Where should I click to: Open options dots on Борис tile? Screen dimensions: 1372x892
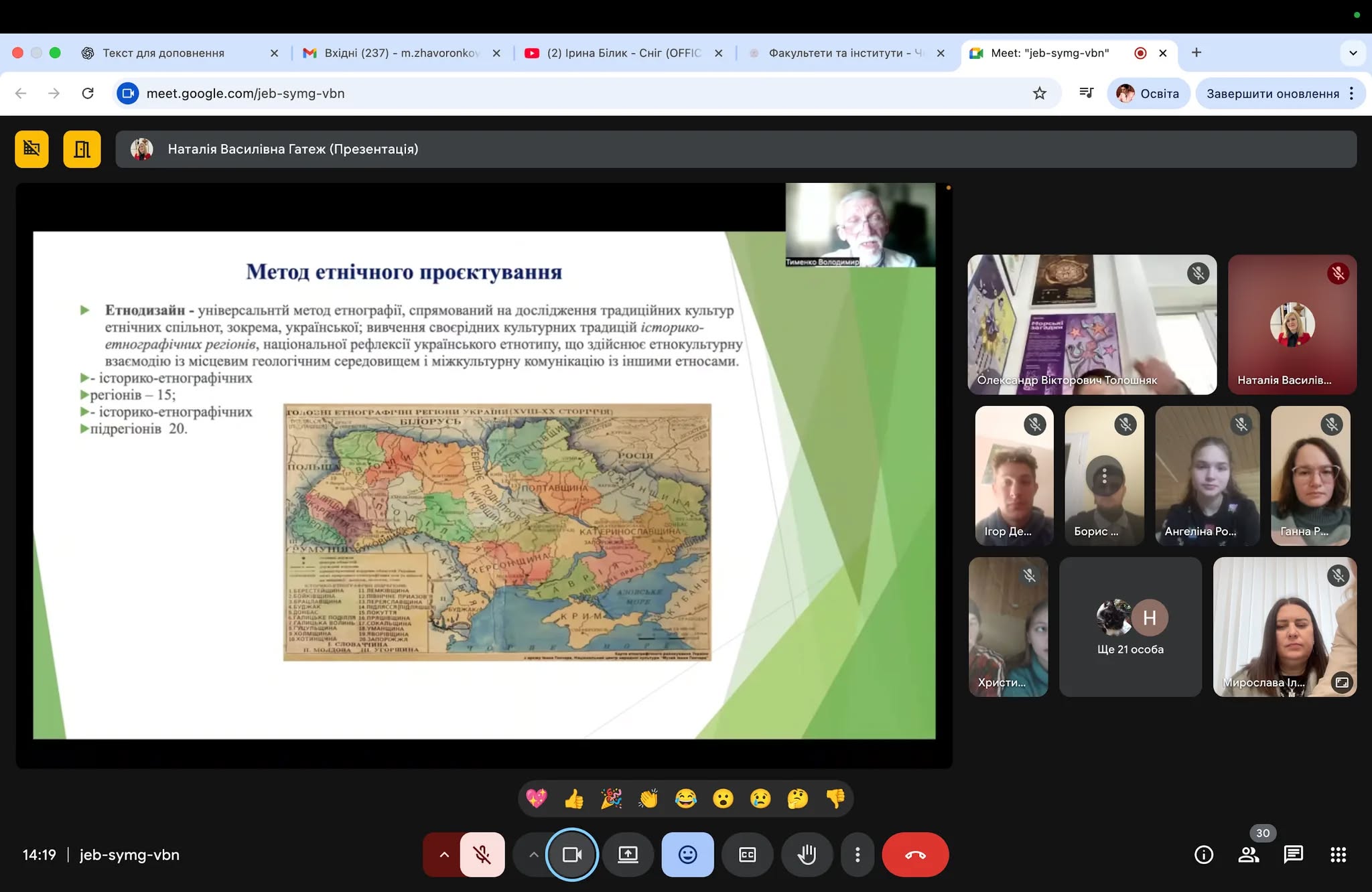(1105, 476)
